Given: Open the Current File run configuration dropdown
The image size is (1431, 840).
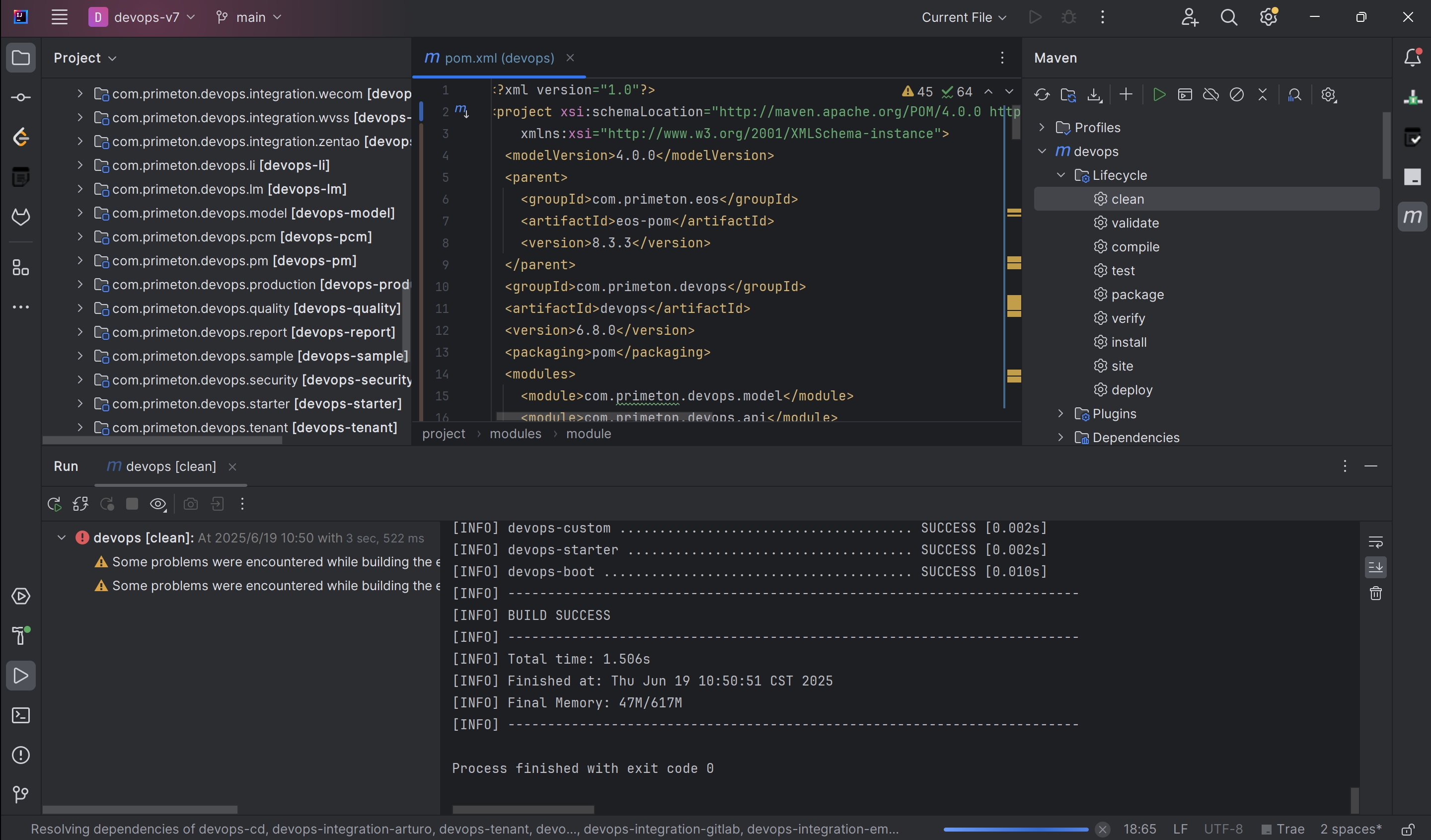Looking at the screenshot, I should (964, 17).
